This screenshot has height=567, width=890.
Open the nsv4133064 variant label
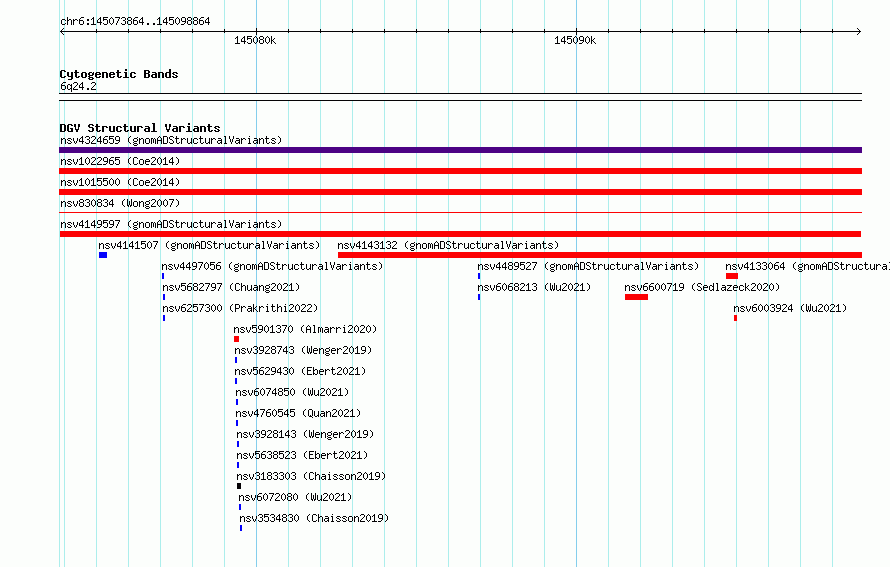tap(807, 266)
